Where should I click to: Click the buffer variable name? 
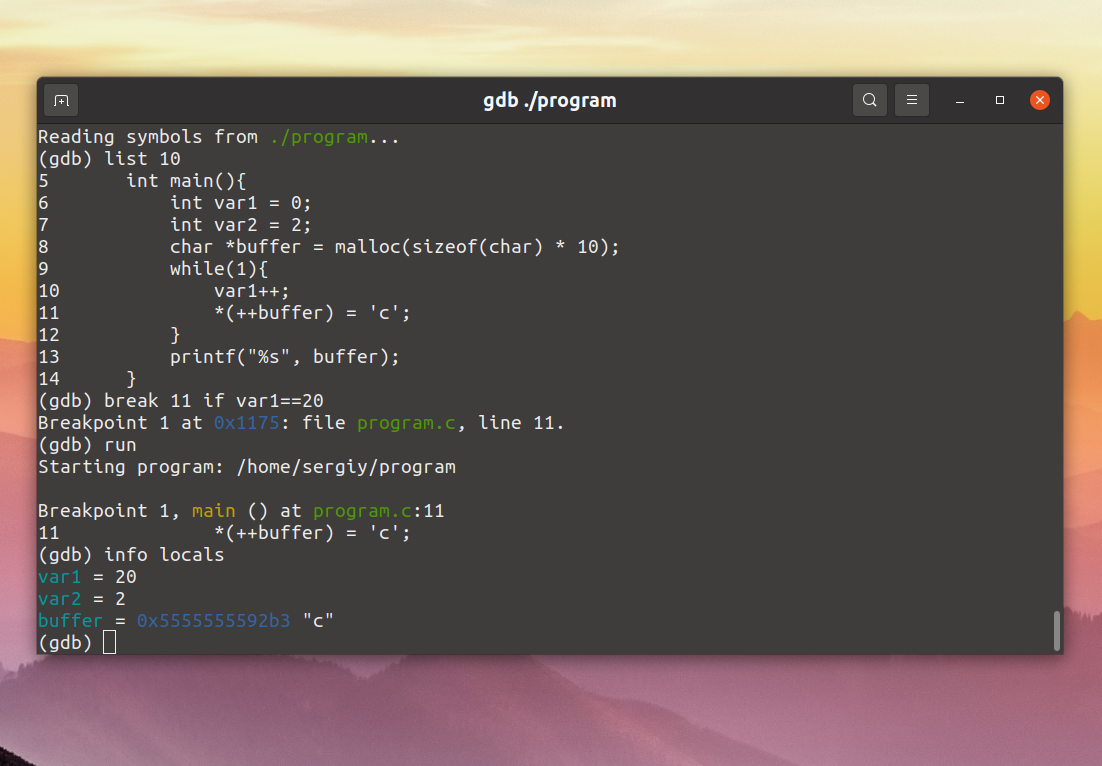point(70,621)
